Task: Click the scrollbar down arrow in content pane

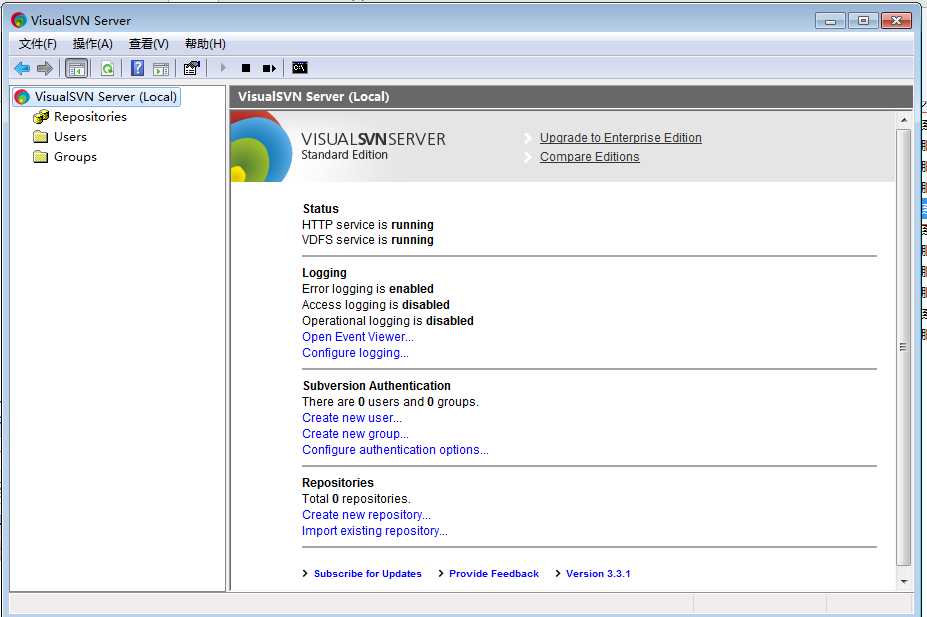Action: pos(903,582)
